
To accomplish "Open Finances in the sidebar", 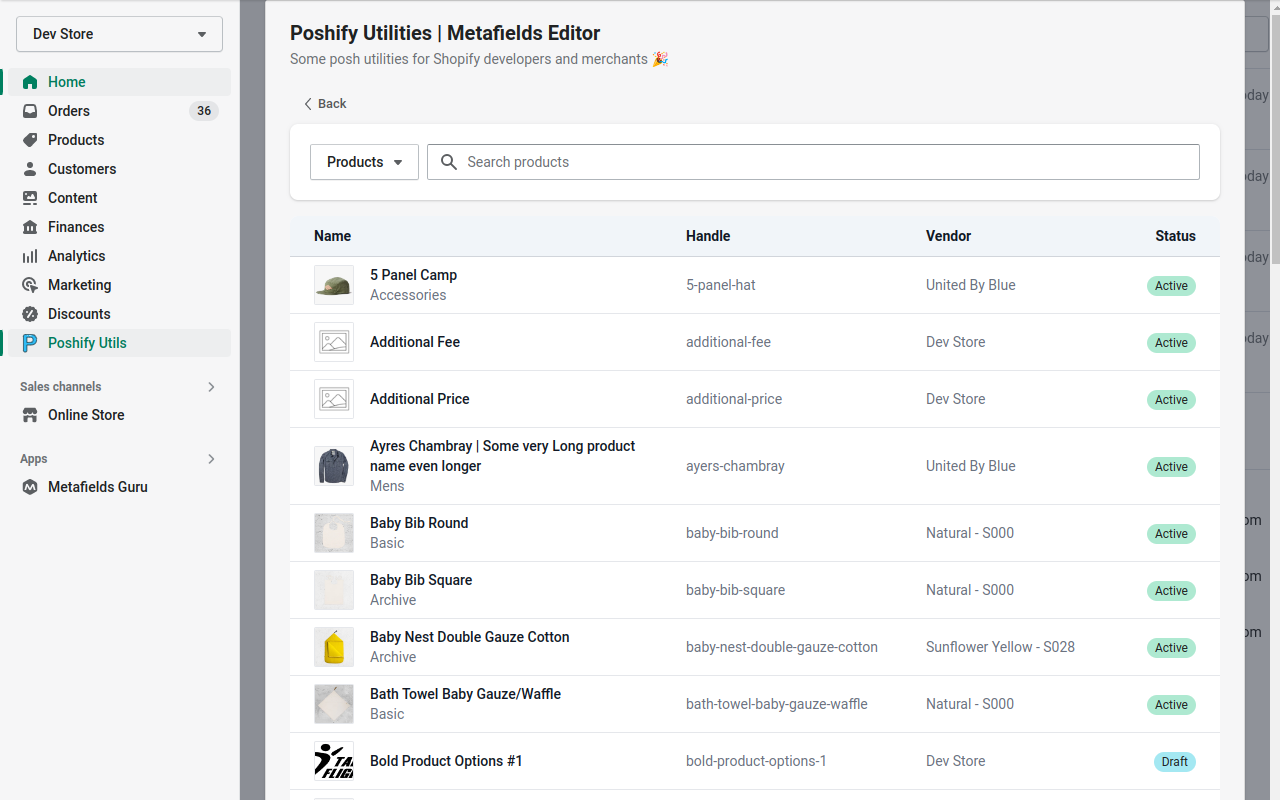I will pyautogui.click(x=118, y=227).
